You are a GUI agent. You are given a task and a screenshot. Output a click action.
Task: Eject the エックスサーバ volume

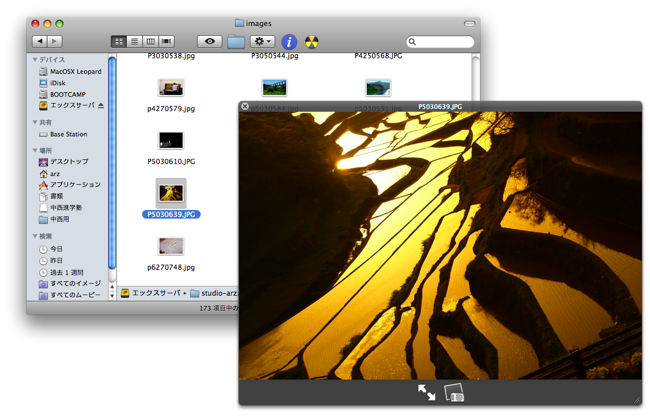click(101, 105)
